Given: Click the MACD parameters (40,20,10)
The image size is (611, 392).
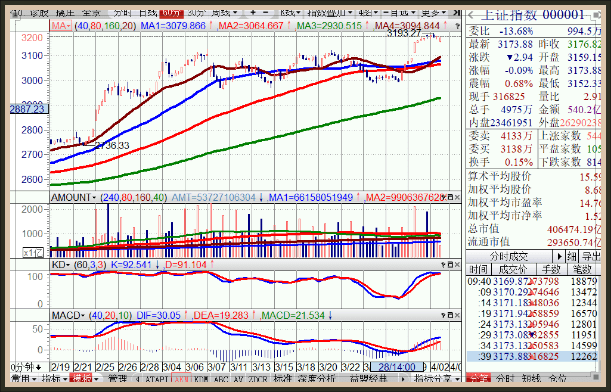Looking at the screenshot, I should 110,315.
